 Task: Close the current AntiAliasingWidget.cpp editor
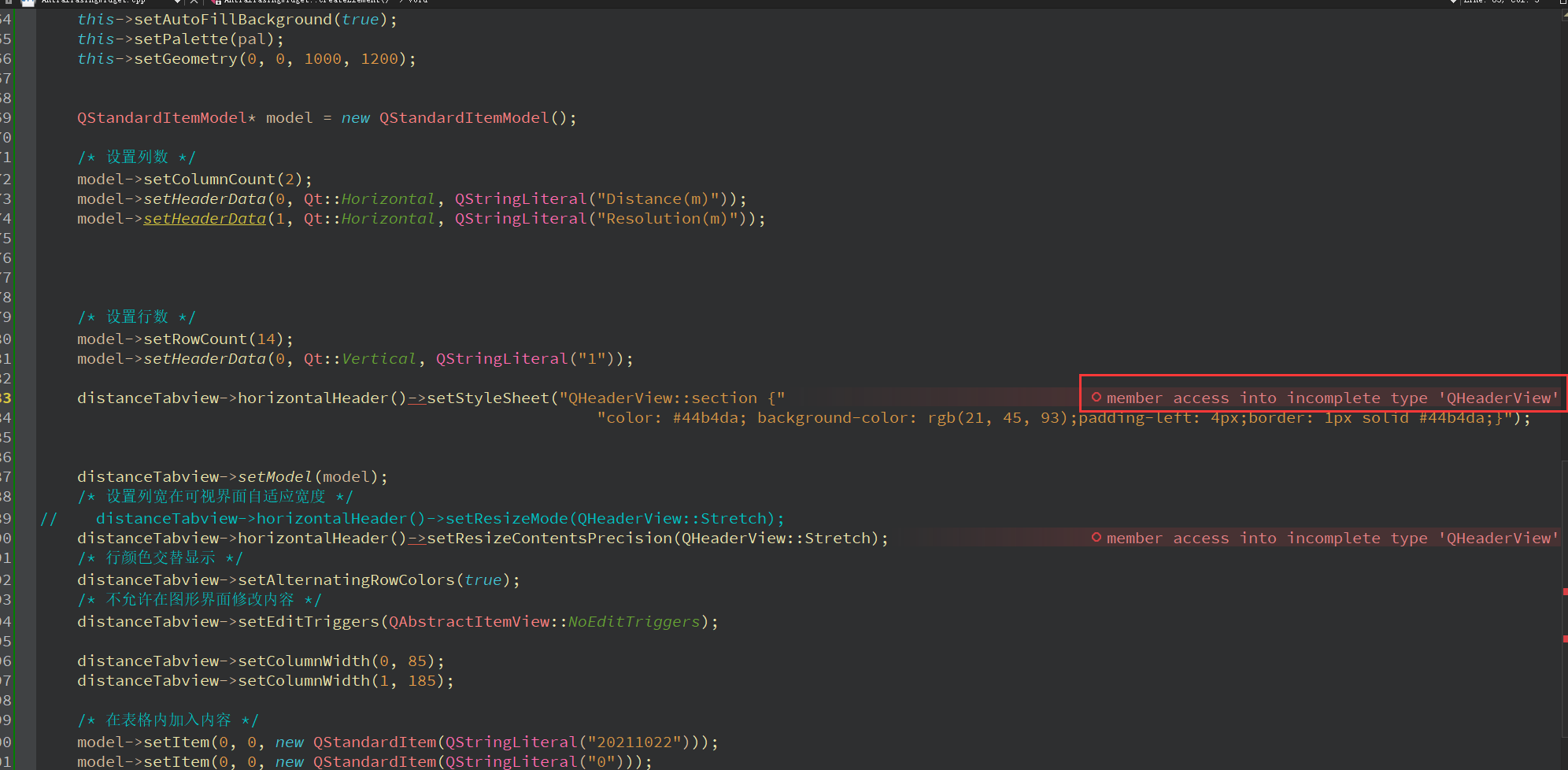tap(194, 2)
